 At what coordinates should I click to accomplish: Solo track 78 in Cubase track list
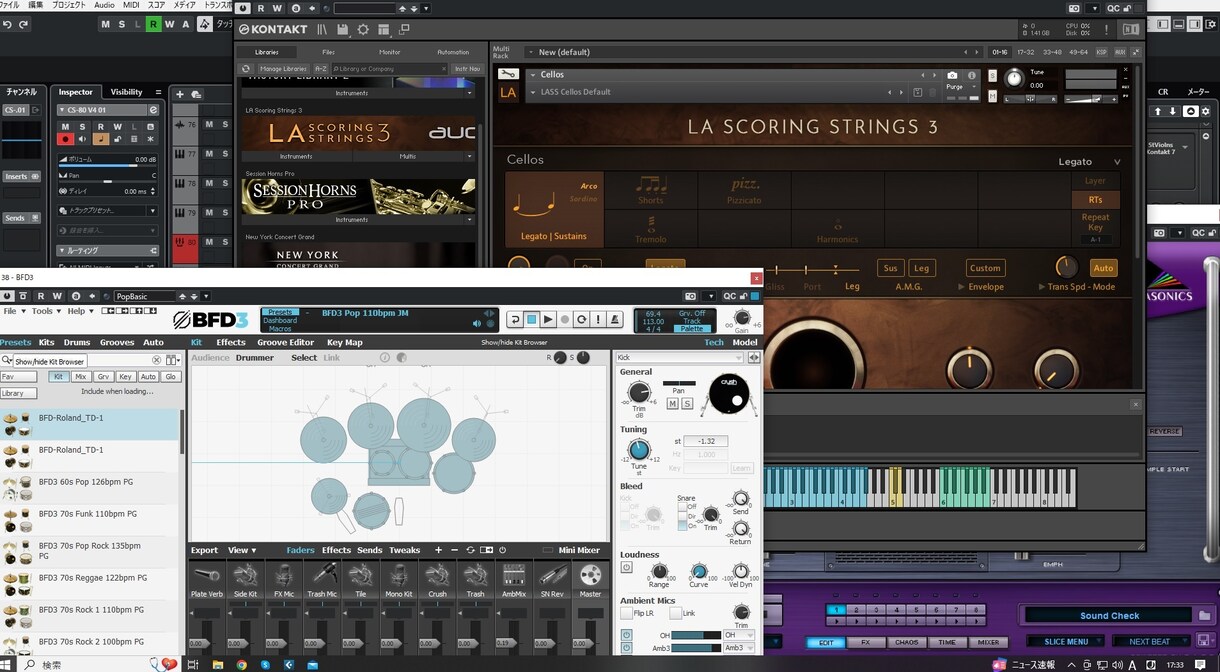[224, 184]
